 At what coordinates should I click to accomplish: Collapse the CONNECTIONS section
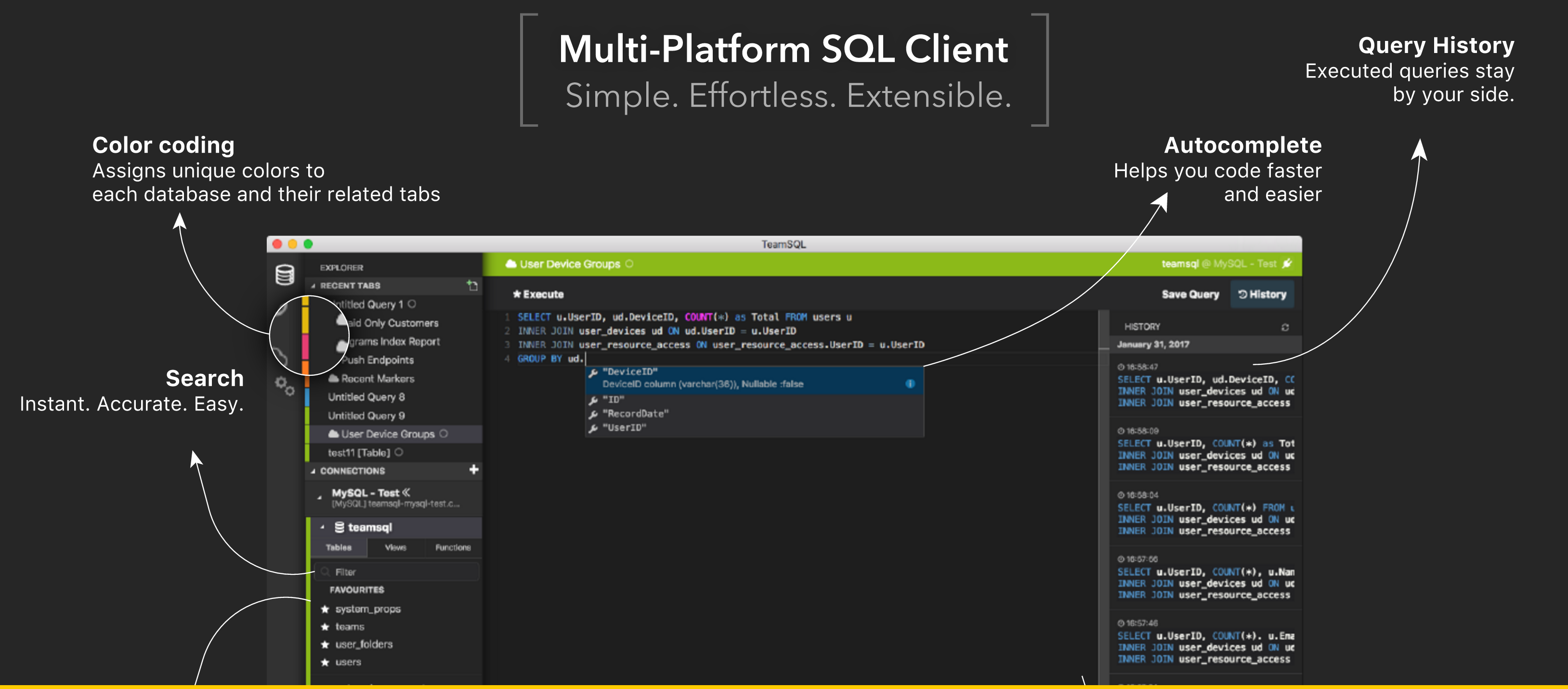[x=314, y=470]
